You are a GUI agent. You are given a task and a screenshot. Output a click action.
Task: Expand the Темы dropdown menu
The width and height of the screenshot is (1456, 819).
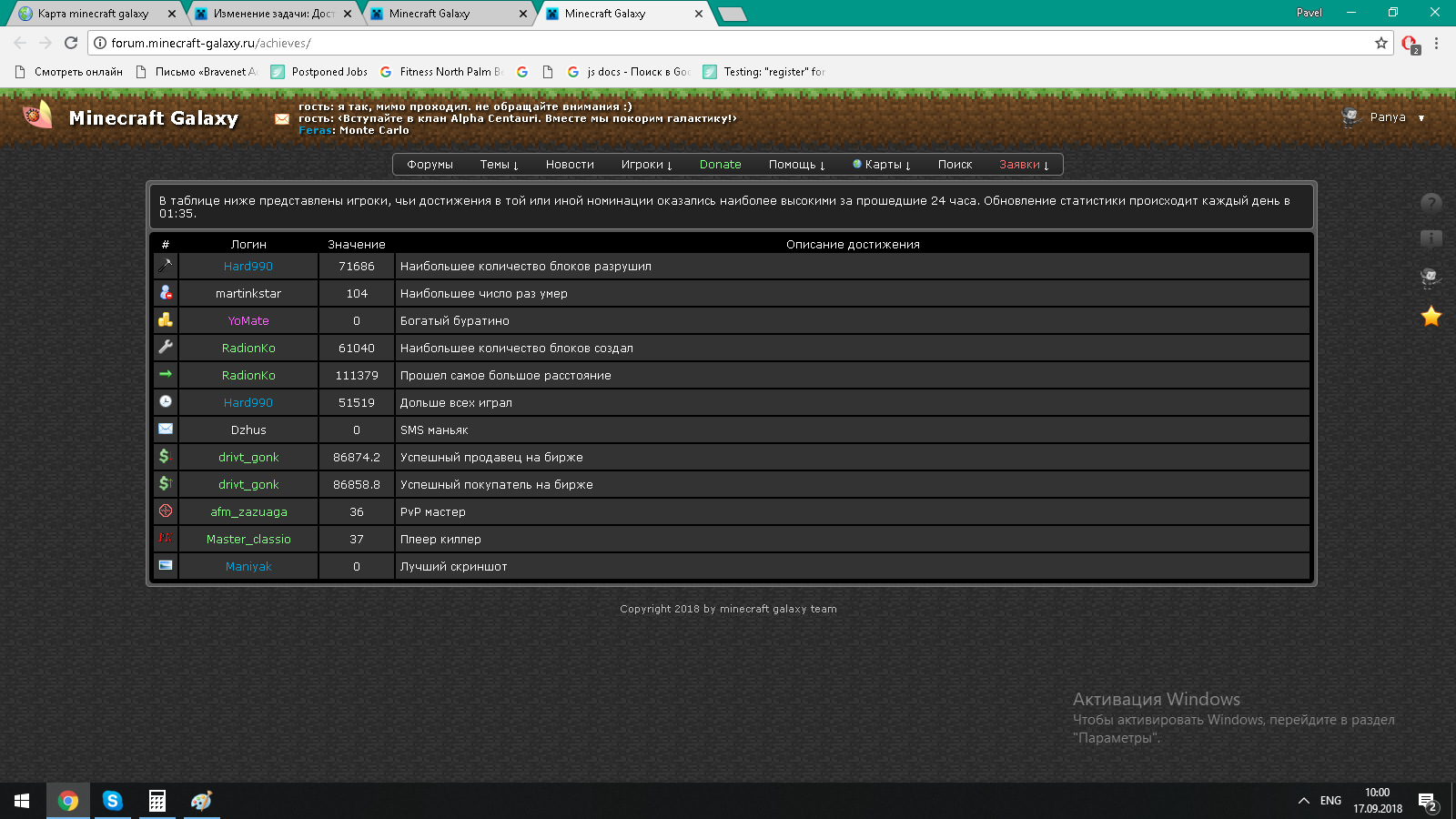(x=499, y=165)
